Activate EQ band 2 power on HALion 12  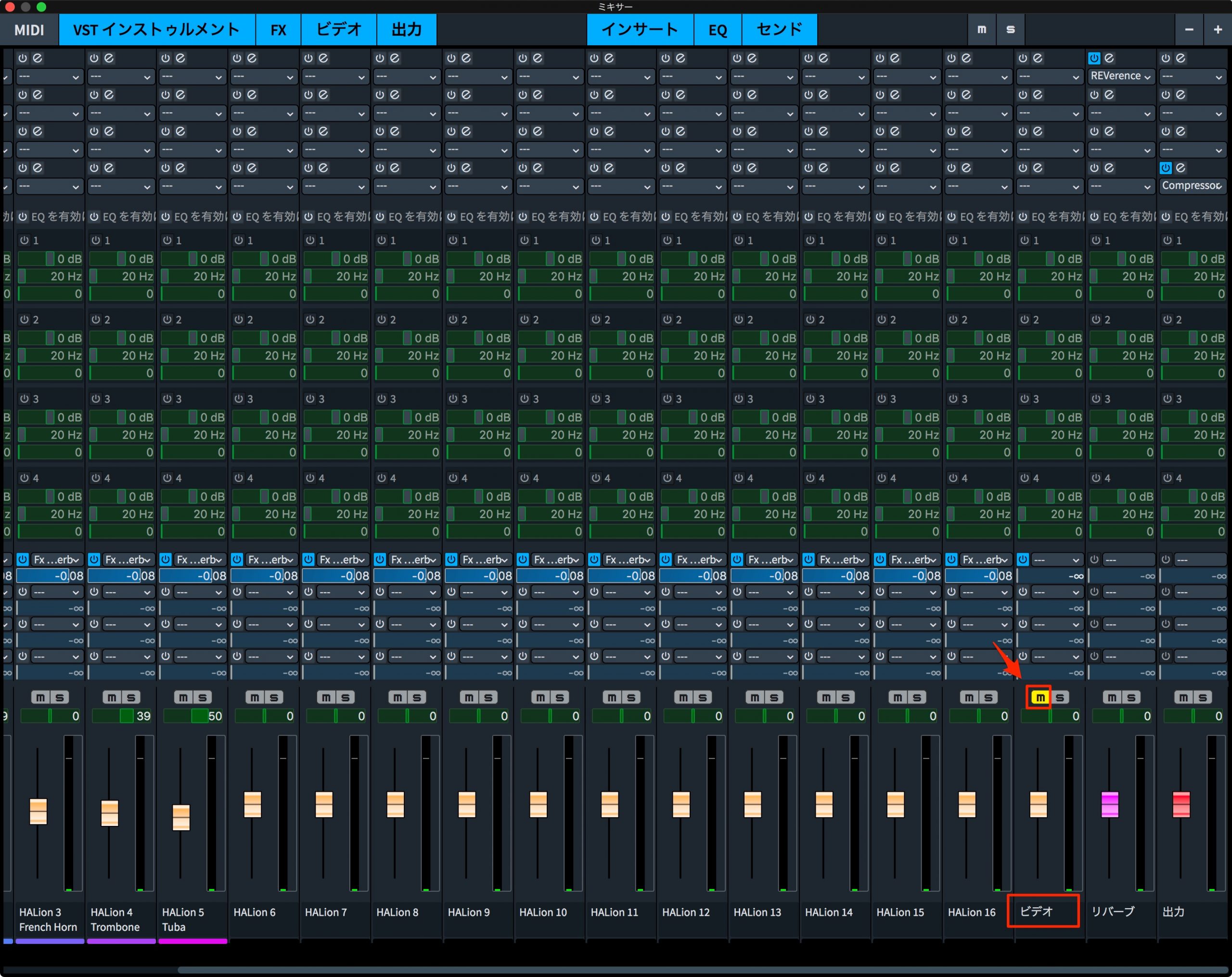pos(667,319)
